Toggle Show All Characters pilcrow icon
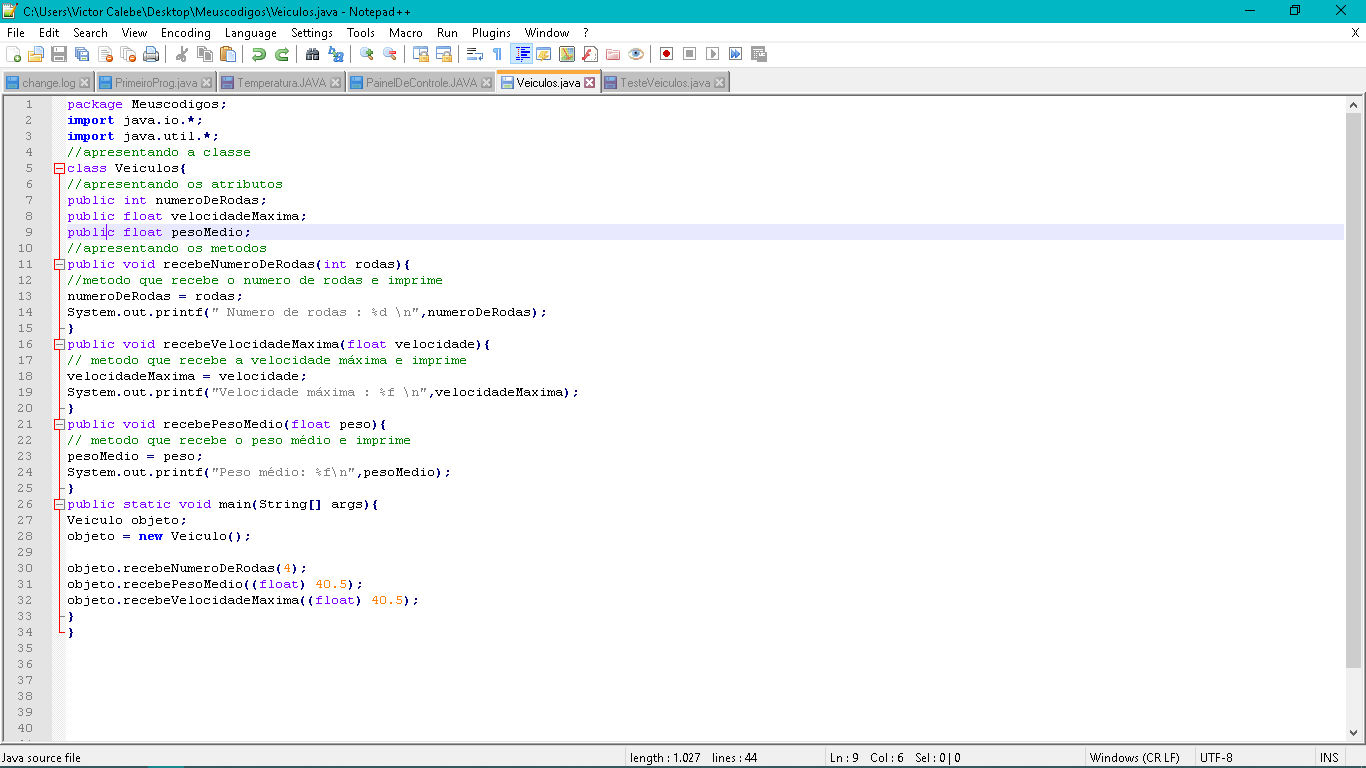The height and width of the screenshot is (768, 1366). coord(497,54)
